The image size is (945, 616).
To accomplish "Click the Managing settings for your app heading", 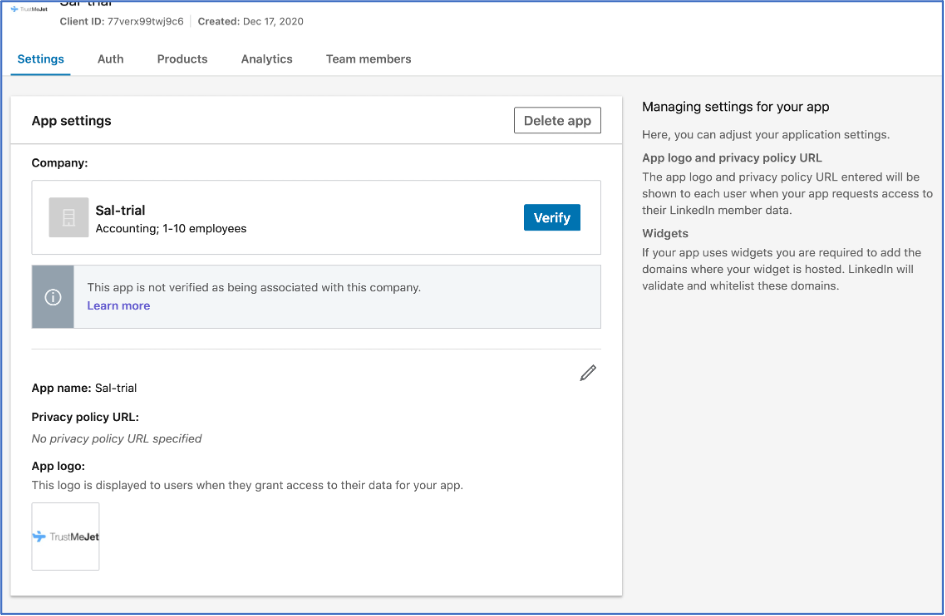I will (735, 107).
